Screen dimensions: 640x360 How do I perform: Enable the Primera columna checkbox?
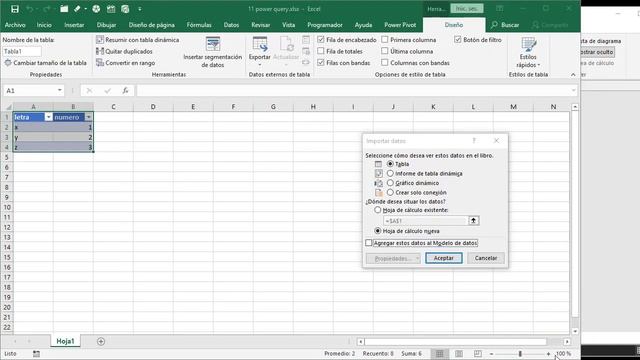384,40
